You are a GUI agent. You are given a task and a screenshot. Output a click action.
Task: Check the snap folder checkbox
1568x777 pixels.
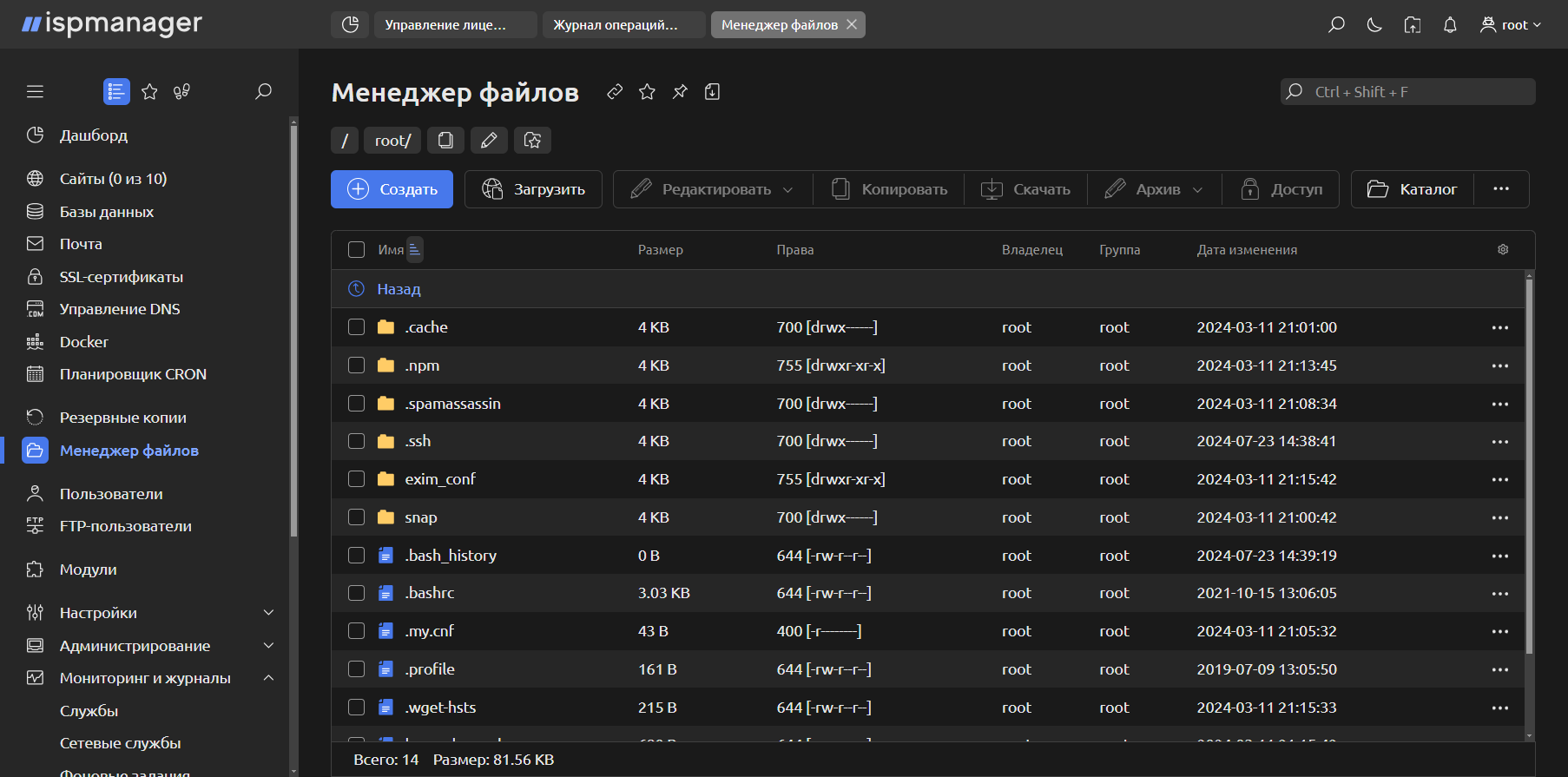pyautogui.click(x=356, y=517)
